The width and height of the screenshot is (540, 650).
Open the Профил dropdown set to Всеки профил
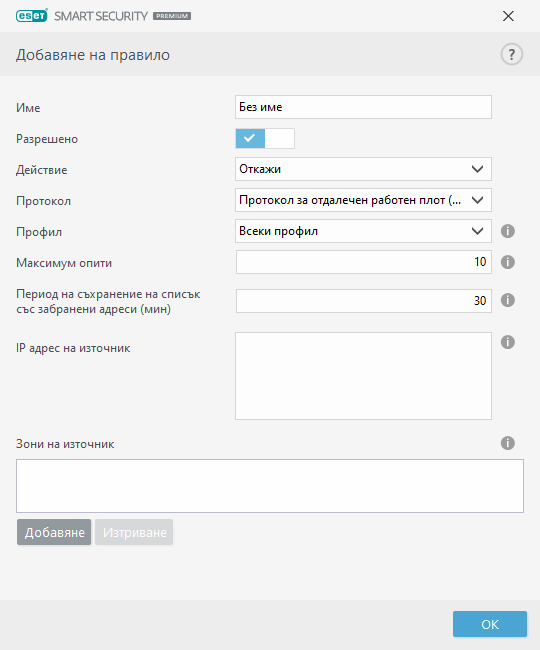tap(363, 231)
